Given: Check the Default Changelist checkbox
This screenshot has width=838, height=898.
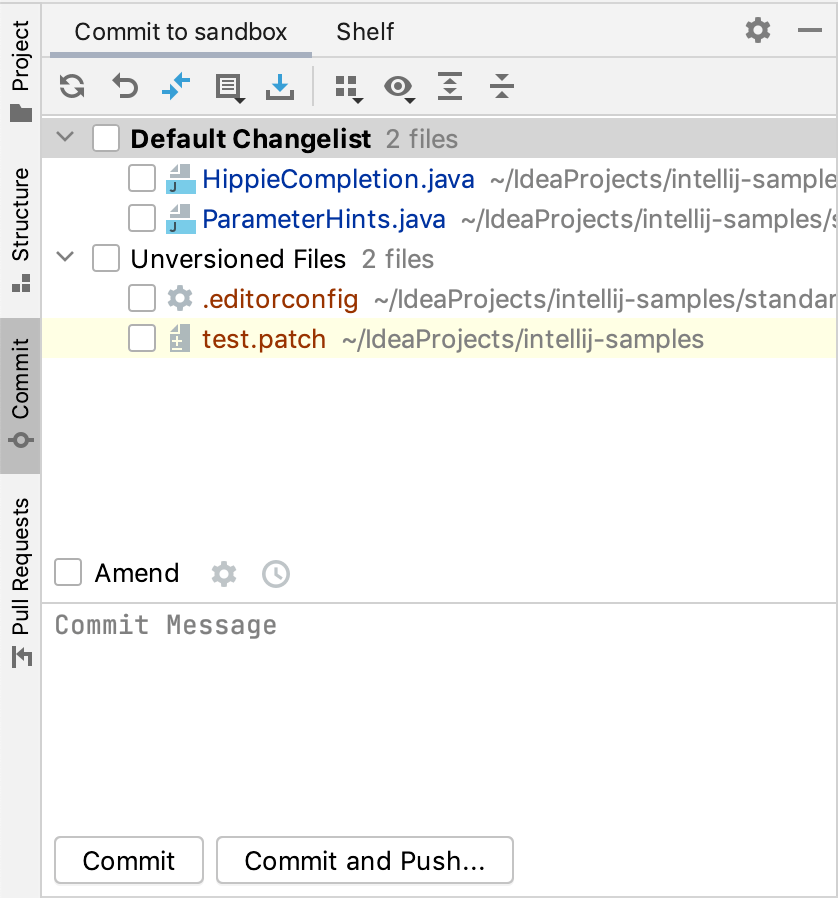Looking at the screenshot, I should pyautogui.click(x=105, y=138).
